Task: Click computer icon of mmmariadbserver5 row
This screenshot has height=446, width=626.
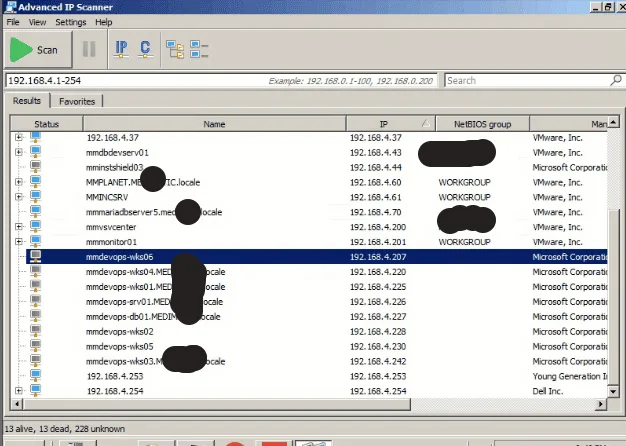Action: pyautogui.click(x=36, y=212)
